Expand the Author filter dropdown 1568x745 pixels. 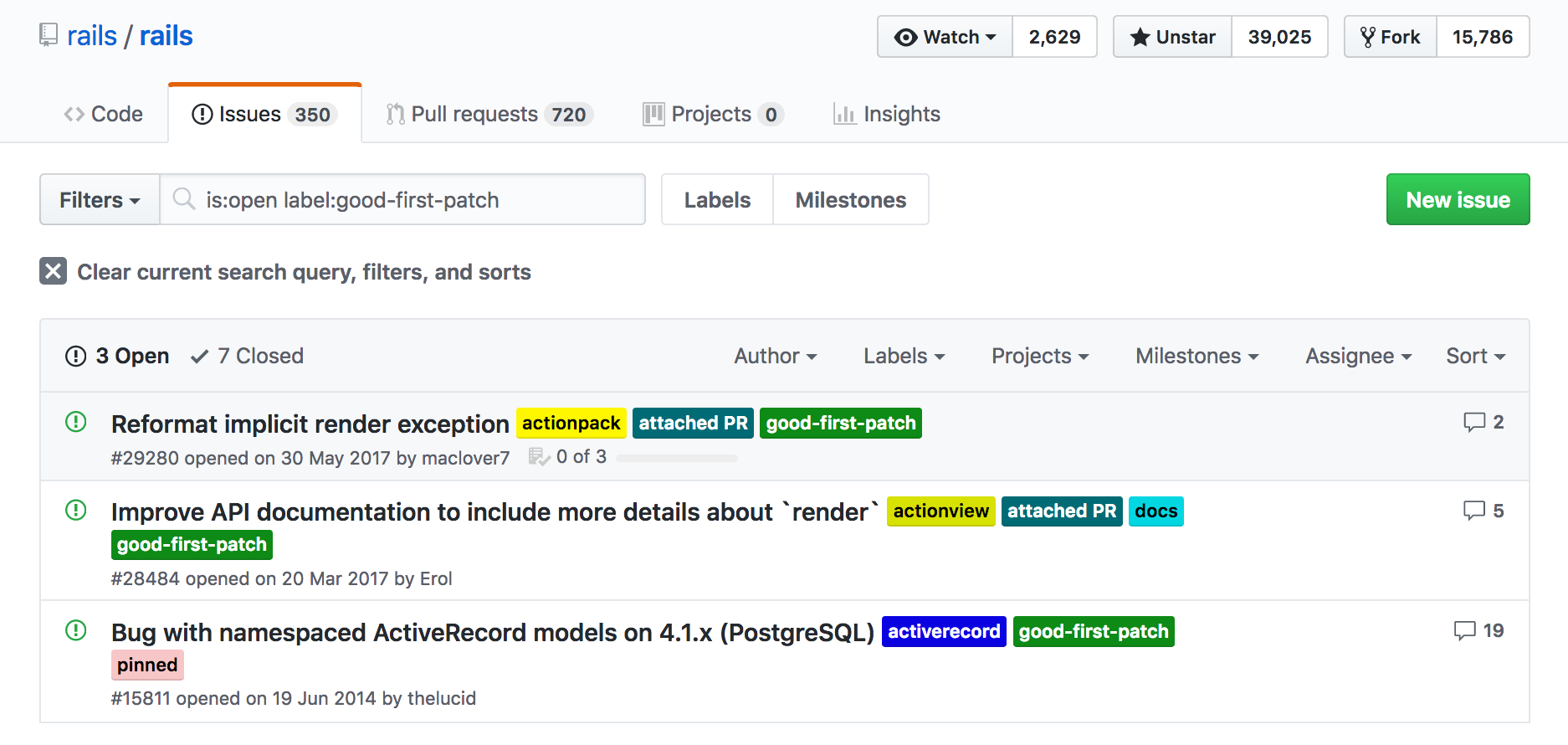pyautogui.click(x=776, y=356)
